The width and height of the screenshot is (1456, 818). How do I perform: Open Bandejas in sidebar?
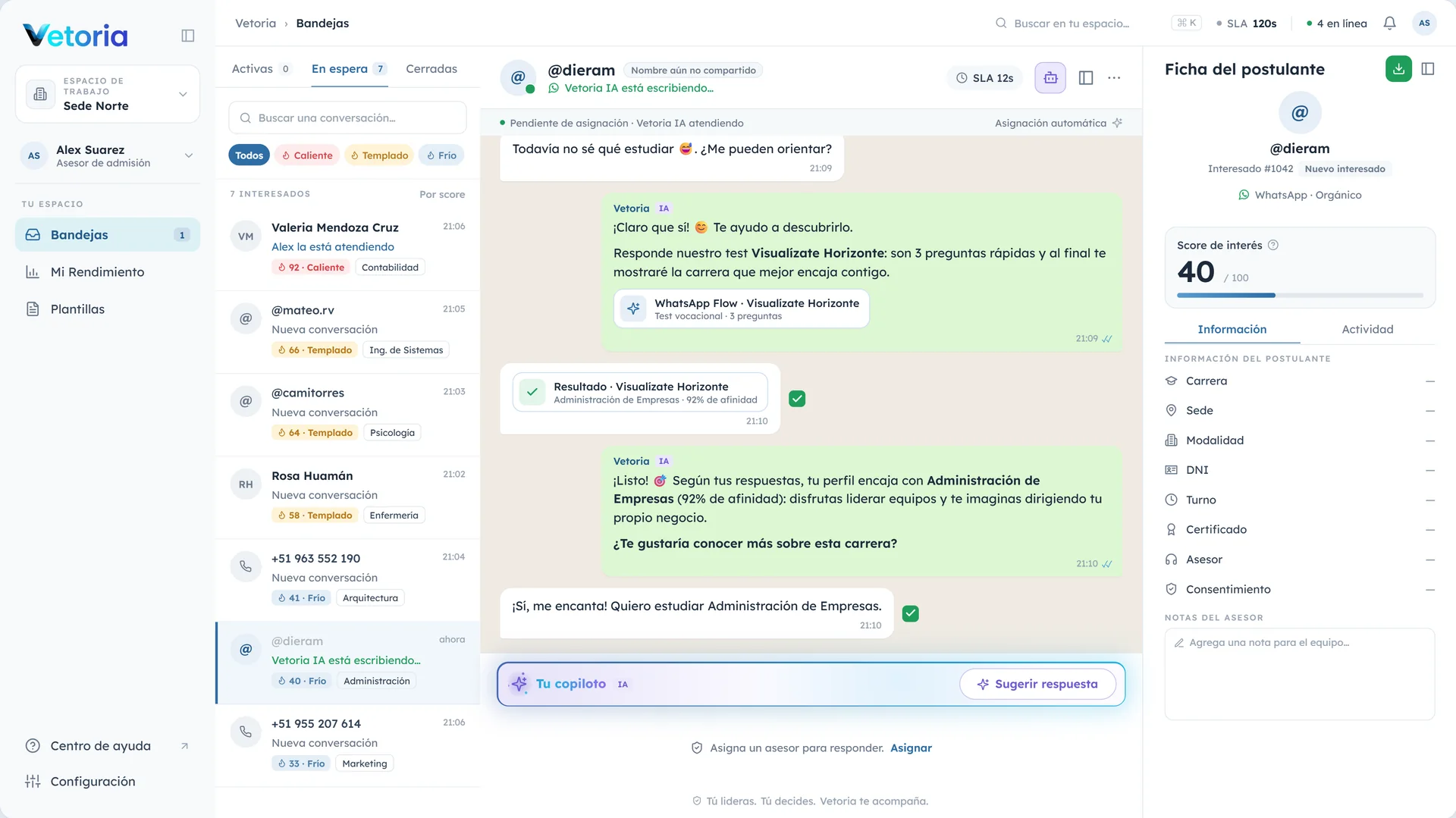coord(108,235)
